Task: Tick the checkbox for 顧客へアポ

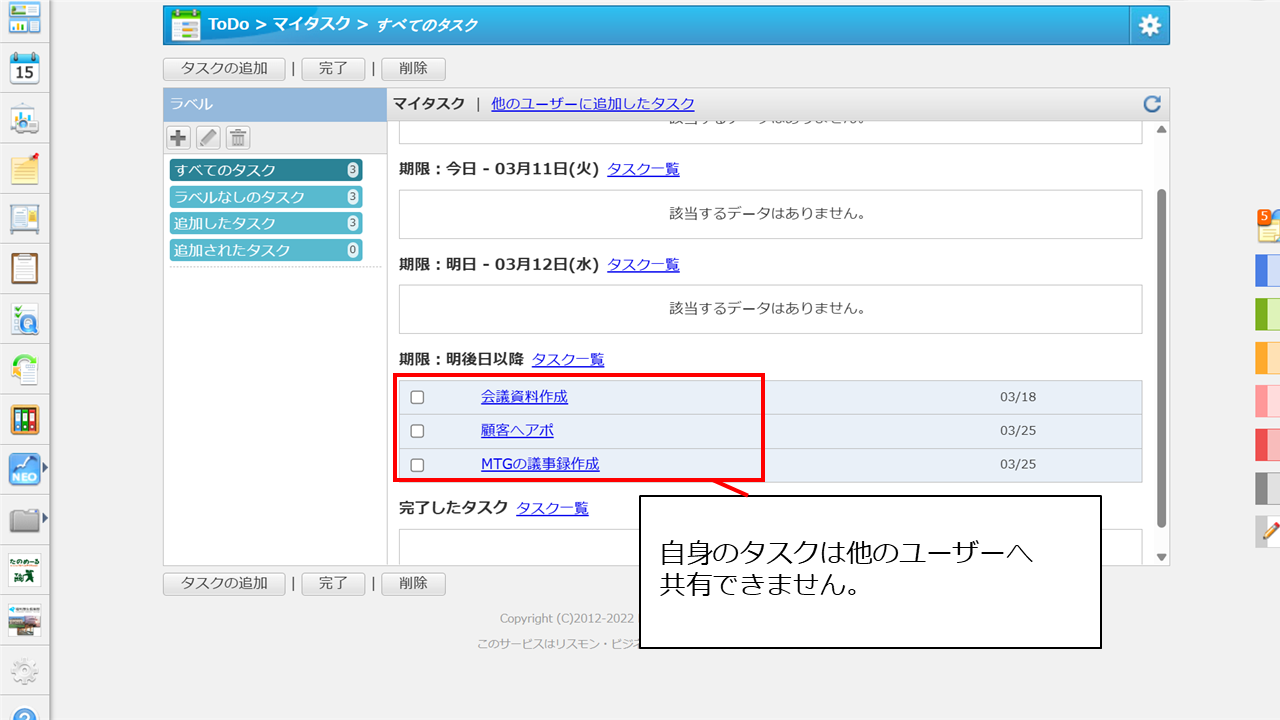Action: pyautogui.click(x=417, y=431)
